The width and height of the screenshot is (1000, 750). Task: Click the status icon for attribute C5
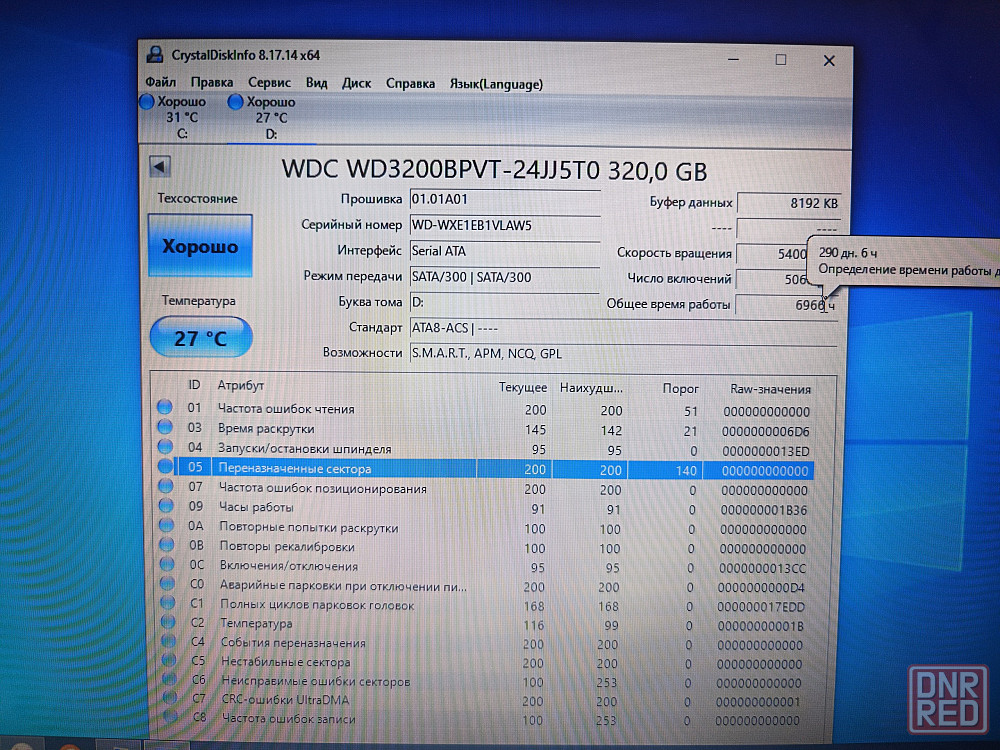[169, 659]
